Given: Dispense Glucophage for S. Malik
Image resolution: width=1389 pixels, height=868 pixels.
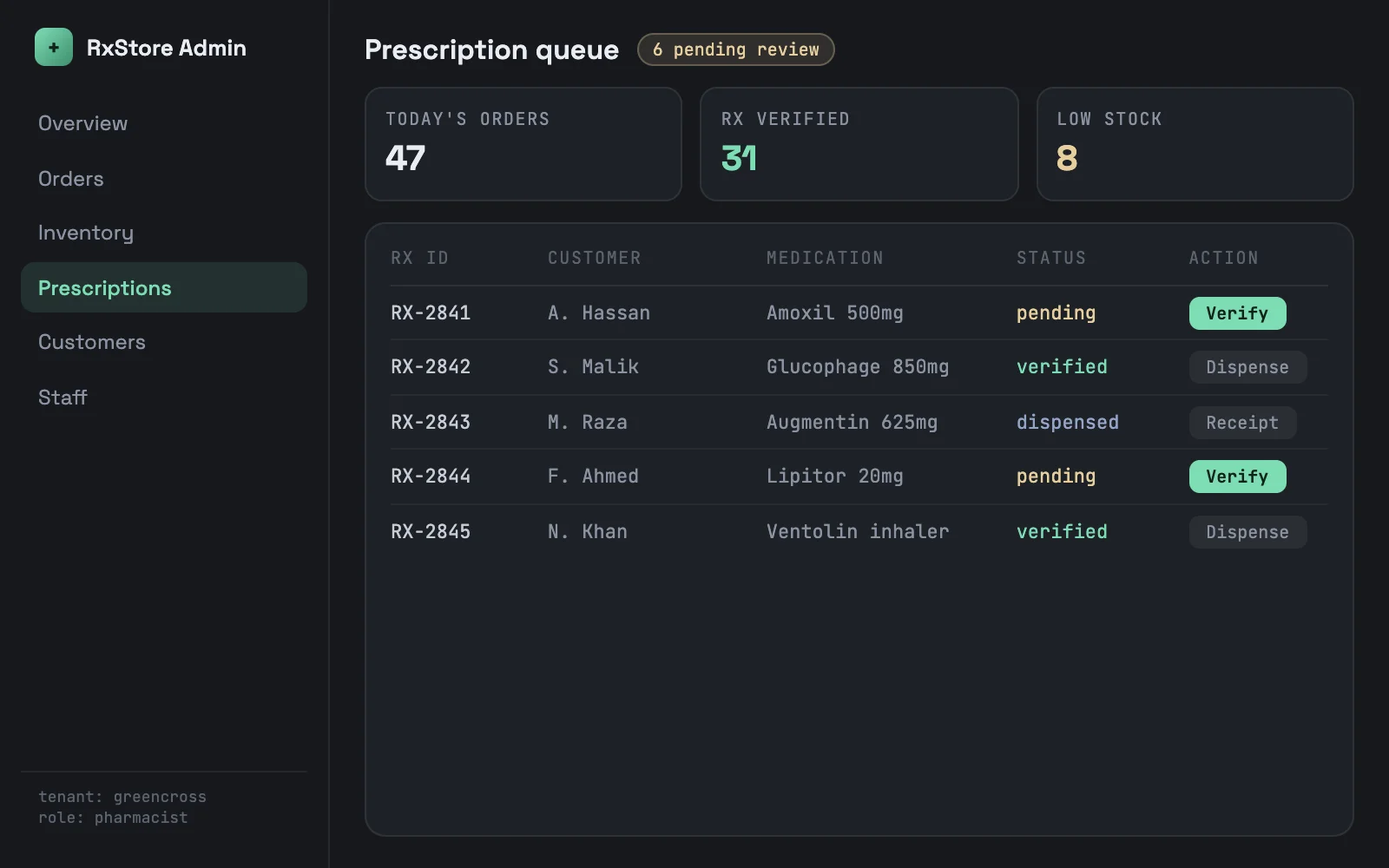Looking at the screenshot, I should pos(1247,367).
